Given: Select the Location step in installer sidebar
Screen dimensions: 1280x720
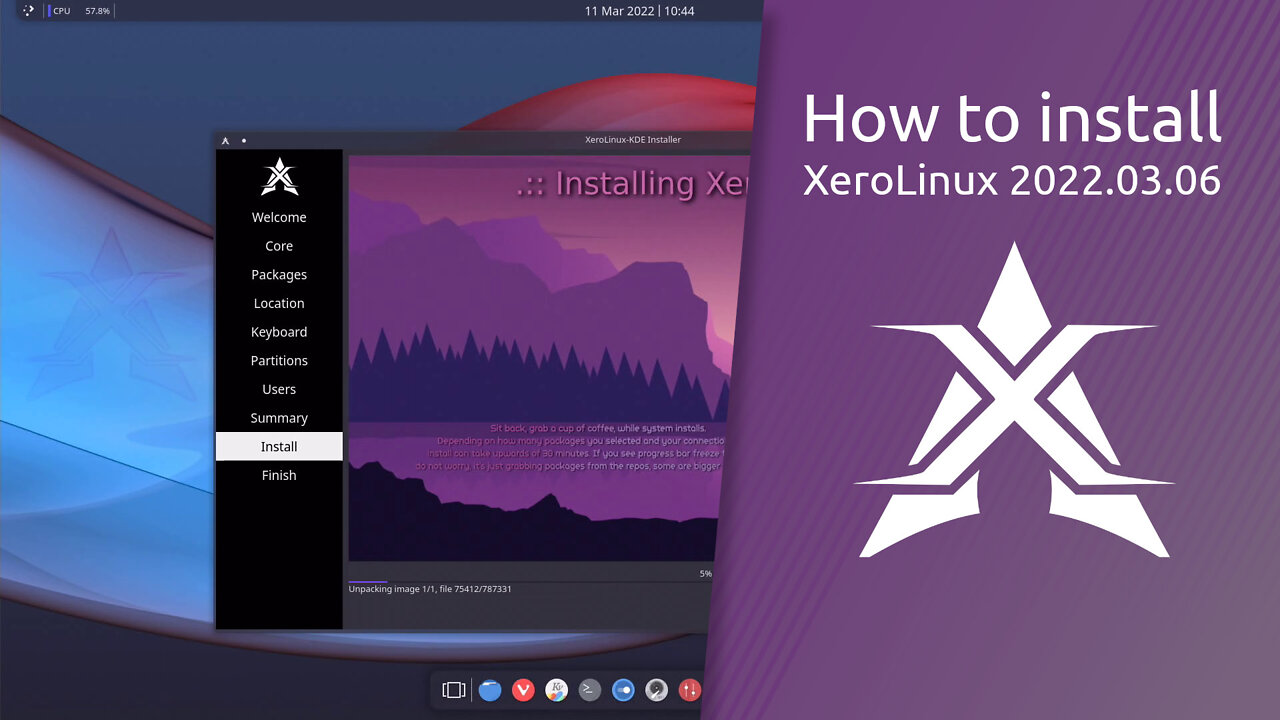Looking at the screenshot, I should [279, 303].
